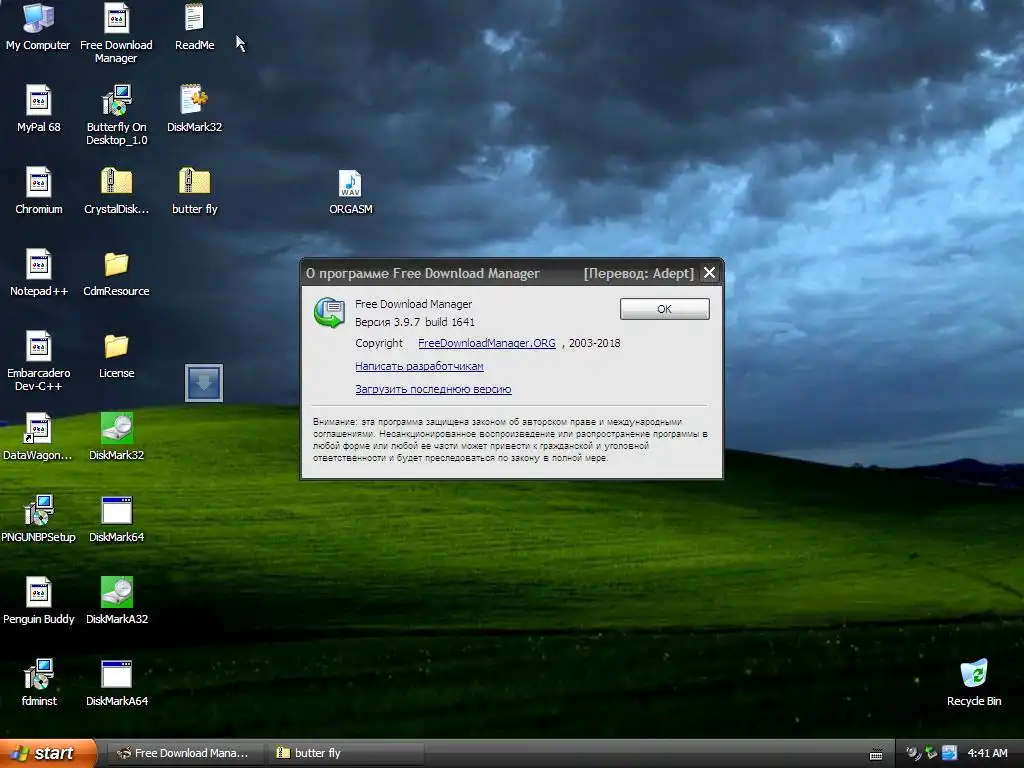Open butter fly zip archive on desktop
The width and height of the screenshot is (1024, 768).
pyautogui.click(x=195, y=191)
